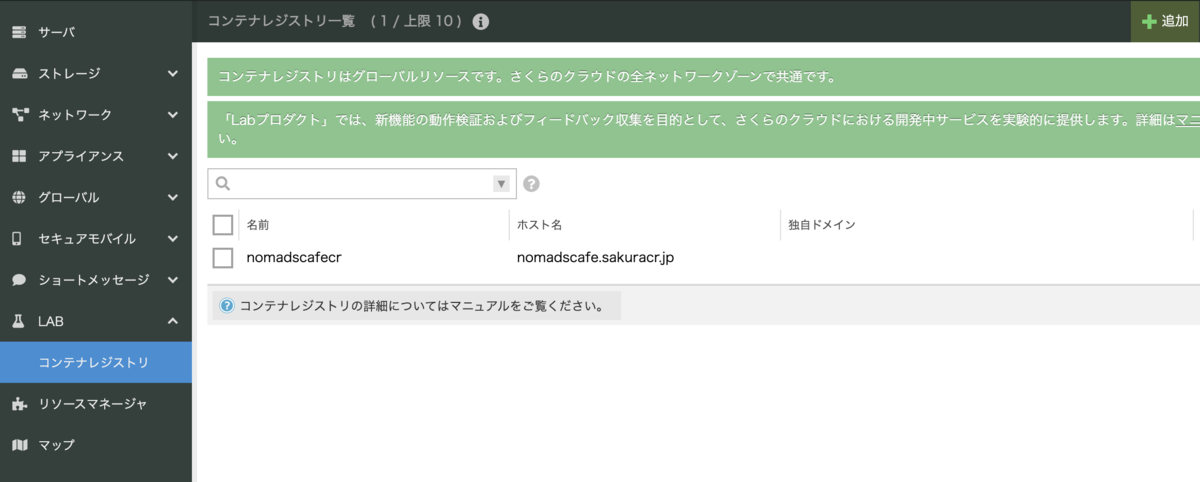Viewport: 1200px width, 482px height.
Task: Open the manual link in Lab product notice
Action: (x=1187, y=119)
